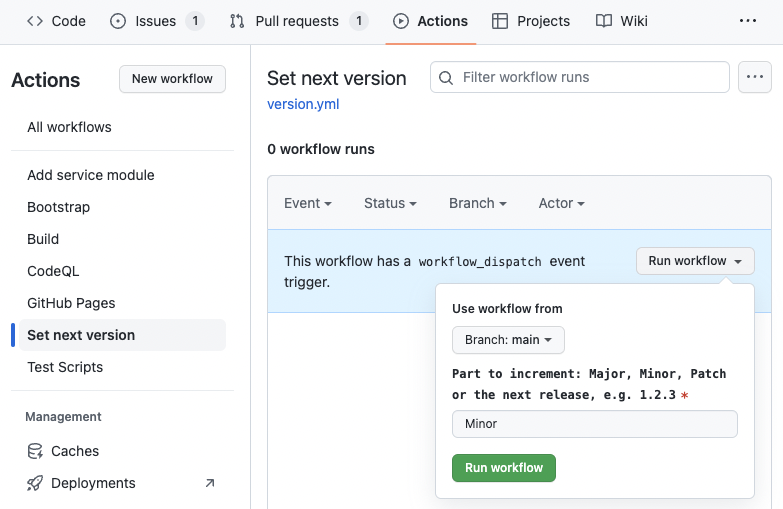Click the Issues circle-dot icon
This screenshot has width=783, height=509.
(x=118, y=21)
